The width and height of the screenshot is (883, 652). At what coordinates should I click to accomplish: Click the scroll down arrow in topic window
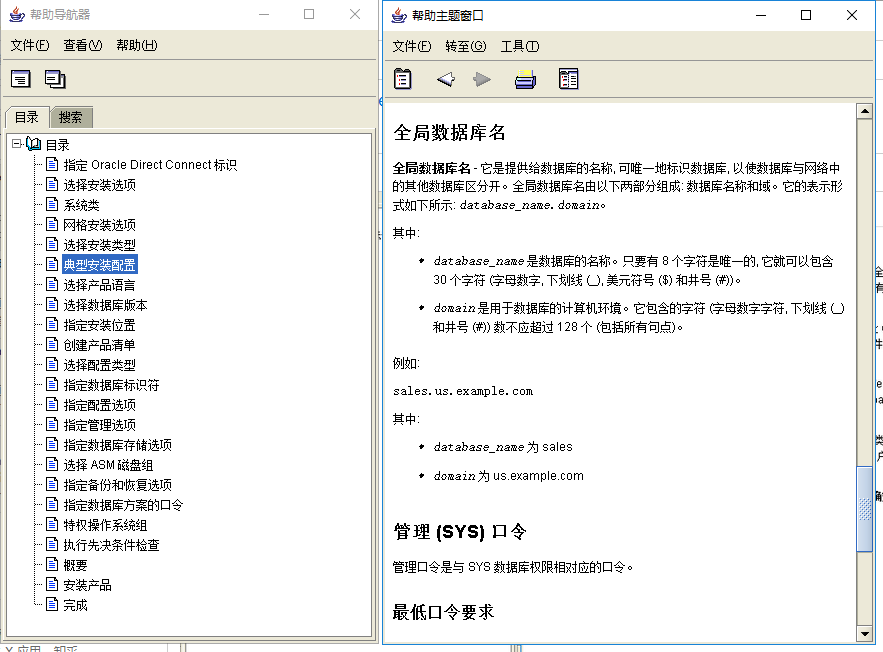864,634
